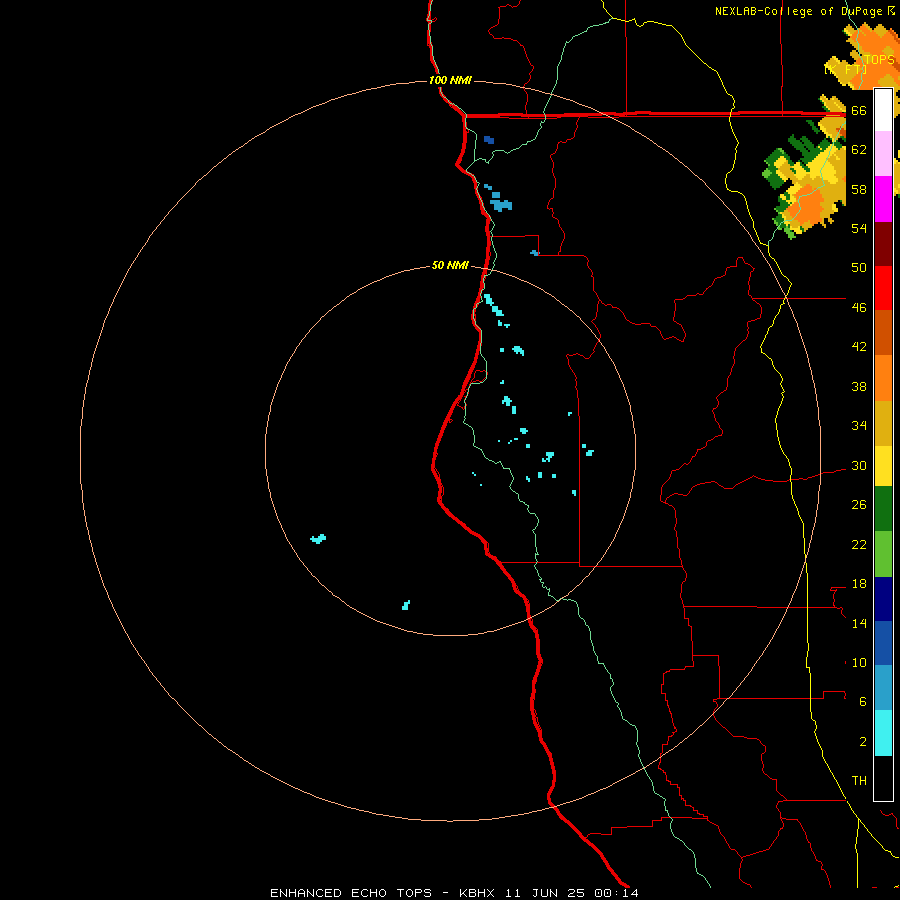Click the legend value '58'
900x900 pixels.
coord(859,189)
